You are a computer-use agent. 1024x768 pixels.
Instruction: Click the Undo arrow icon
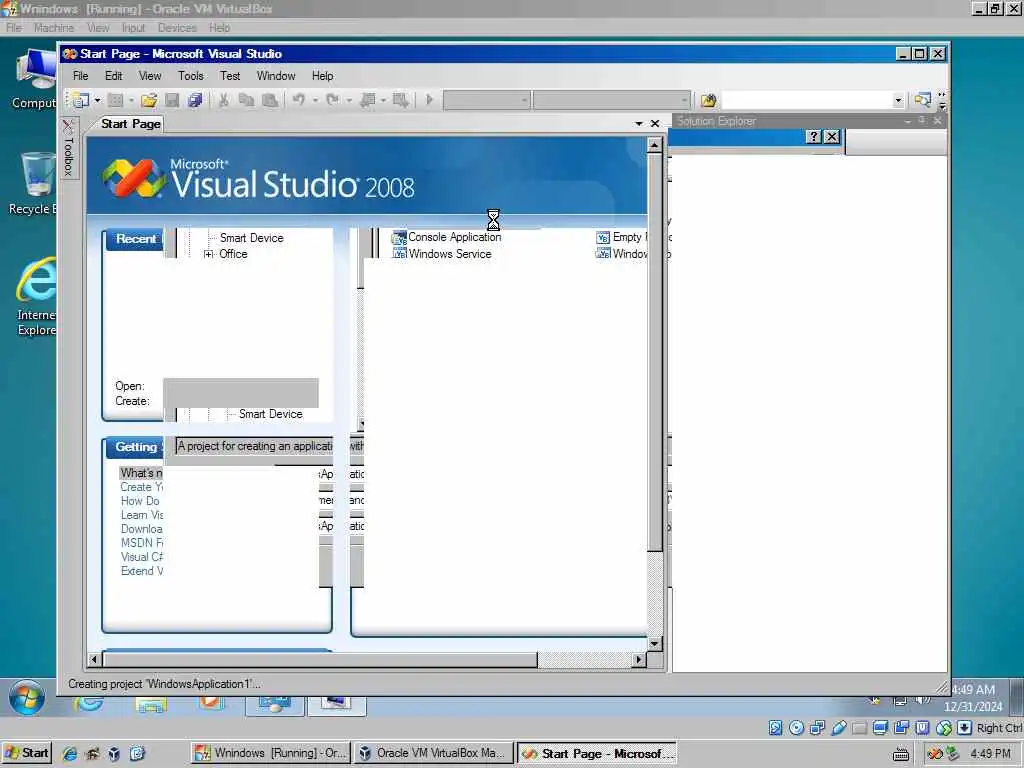click(299, 100)
